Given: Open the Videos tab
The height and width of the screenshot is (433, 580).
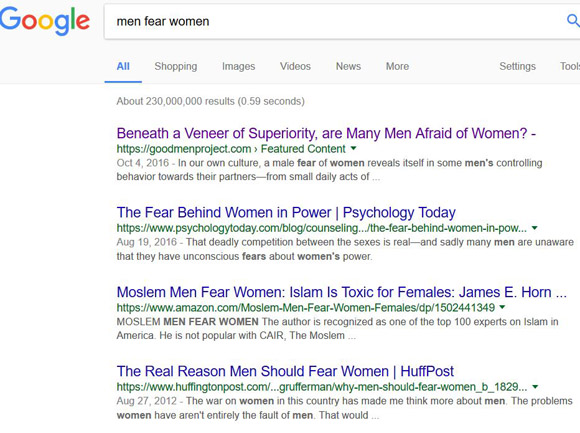Looking at the screenshot, I should tap(295, 67).
